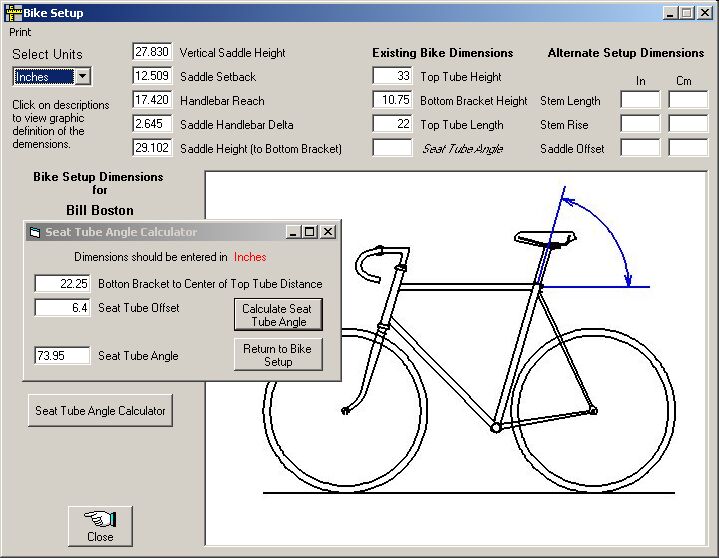The width and height of the screenshot is (719, 558).
Task: Click the Bike Setup window title bar icon
Action: 13,13
